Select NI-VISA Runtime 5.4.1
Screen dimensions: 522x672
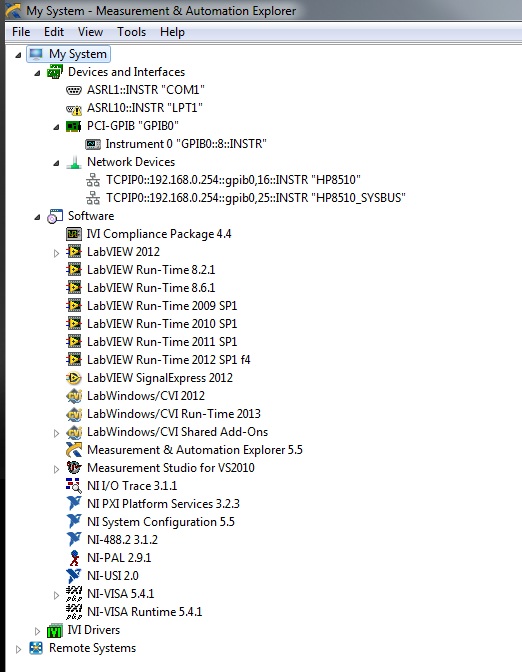point(144,612)
